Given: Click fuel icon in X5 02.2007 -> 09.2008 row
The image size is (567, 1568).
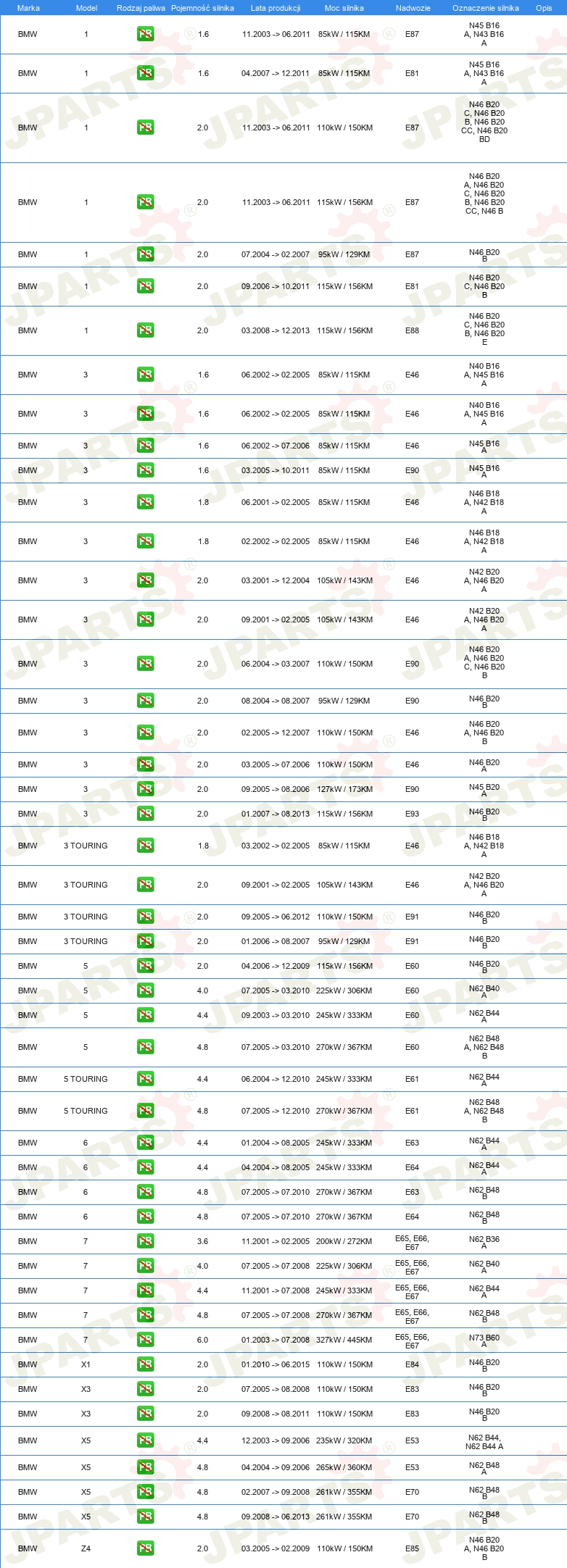Looking at the screenshot, I should click(145, 1492).
